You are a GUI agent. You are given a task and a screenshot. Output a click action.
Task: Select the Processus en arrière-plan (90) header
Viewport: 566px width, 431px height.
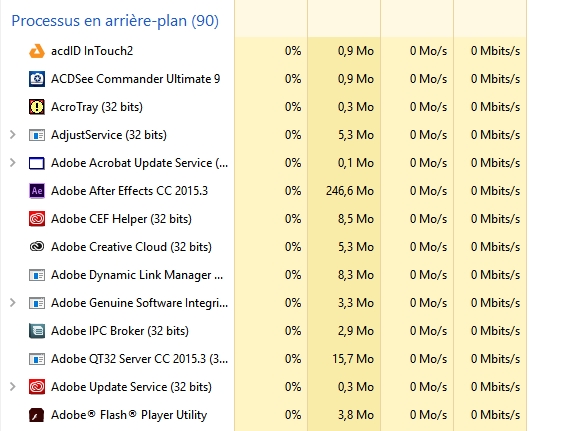(115, 21)
